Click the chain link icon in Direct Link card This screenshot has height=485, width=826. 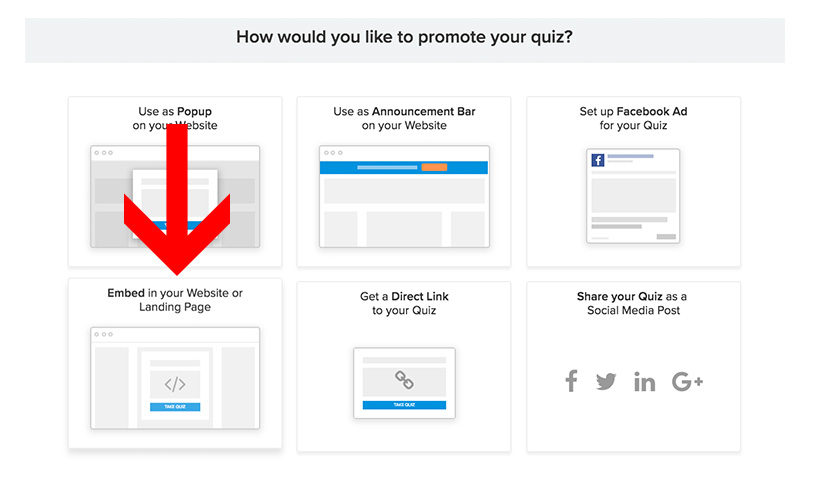tap(404, 380)
